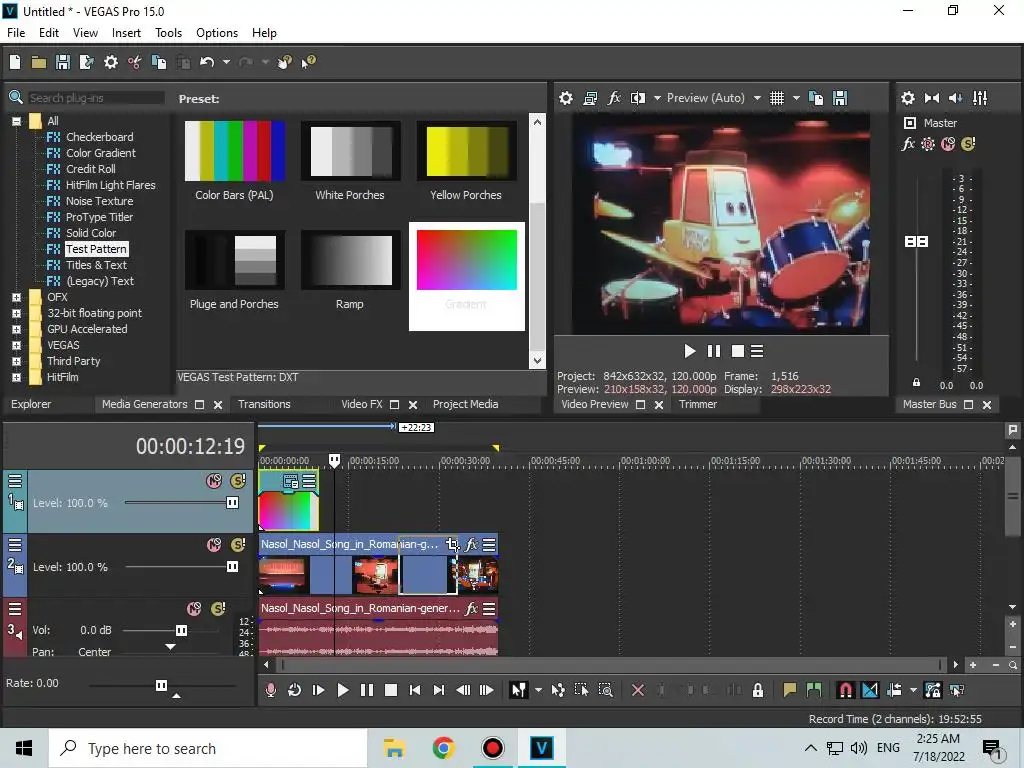This screenshot has width=1024, height=768.
Task: Start timeline playback with Play button
Action: [x=342, y=690]
